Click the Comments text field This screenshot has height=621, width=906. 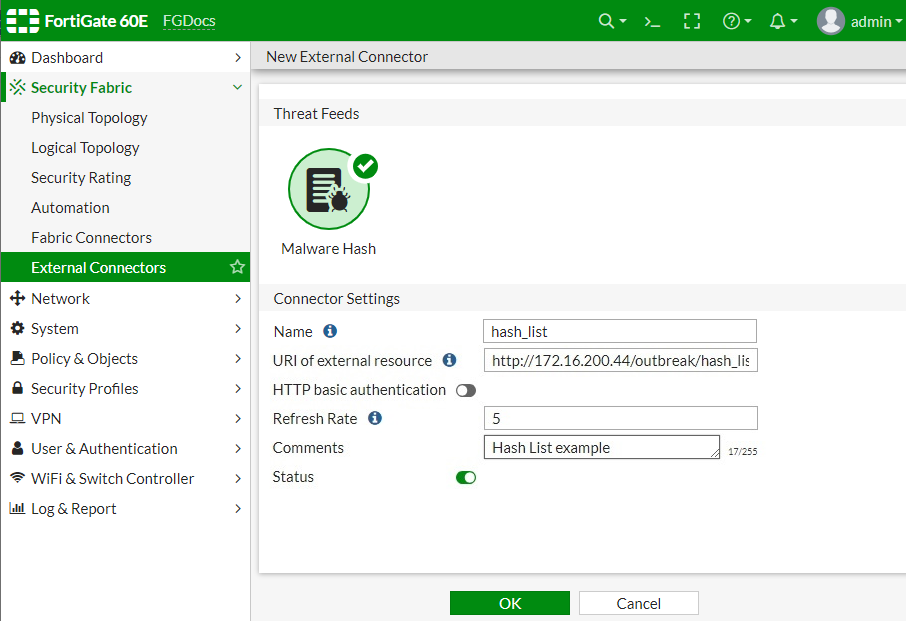coord(601,447)
